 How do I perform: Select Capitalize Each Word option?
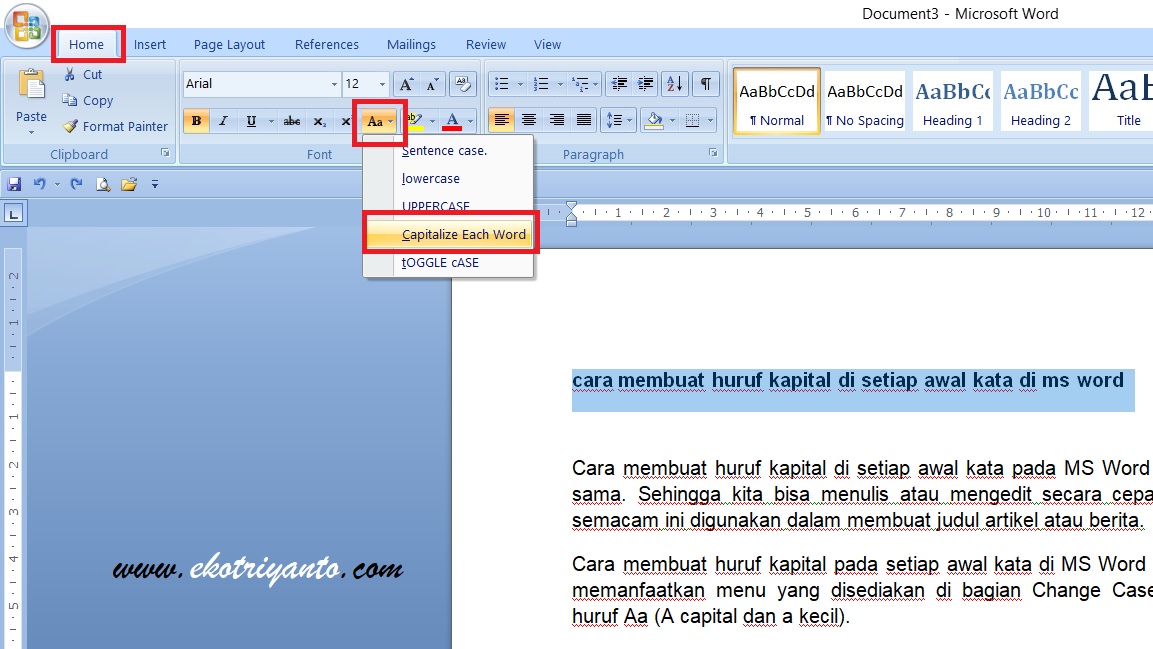click(448, 234)
